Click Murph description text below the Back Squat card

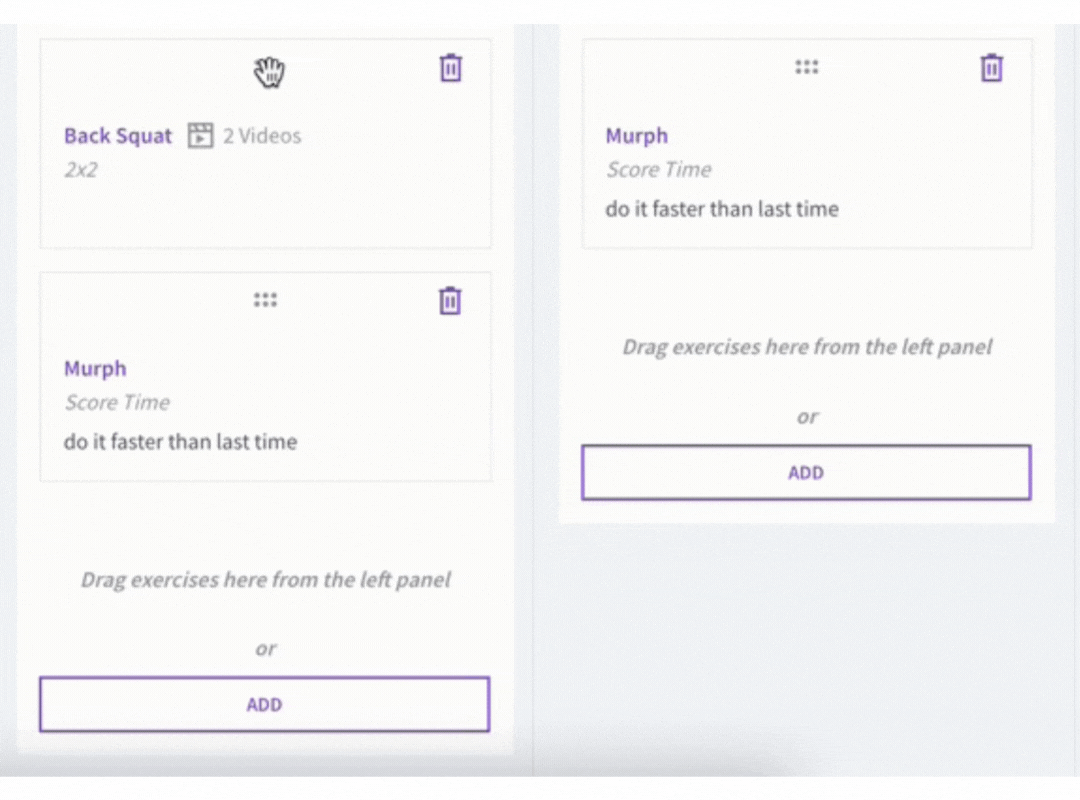[180, 442]
